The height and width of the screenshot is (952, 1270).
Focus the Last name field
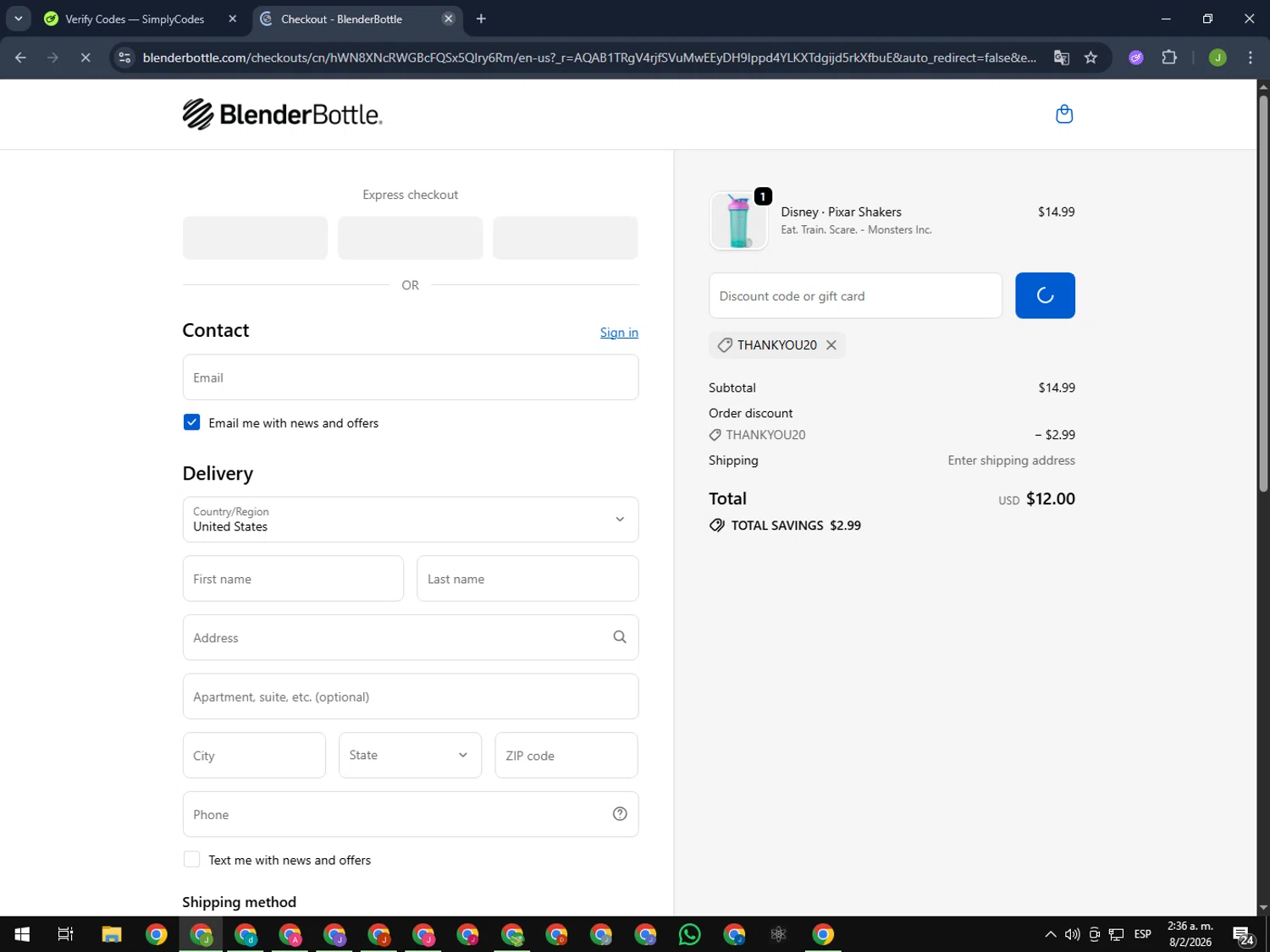(527, 579)
